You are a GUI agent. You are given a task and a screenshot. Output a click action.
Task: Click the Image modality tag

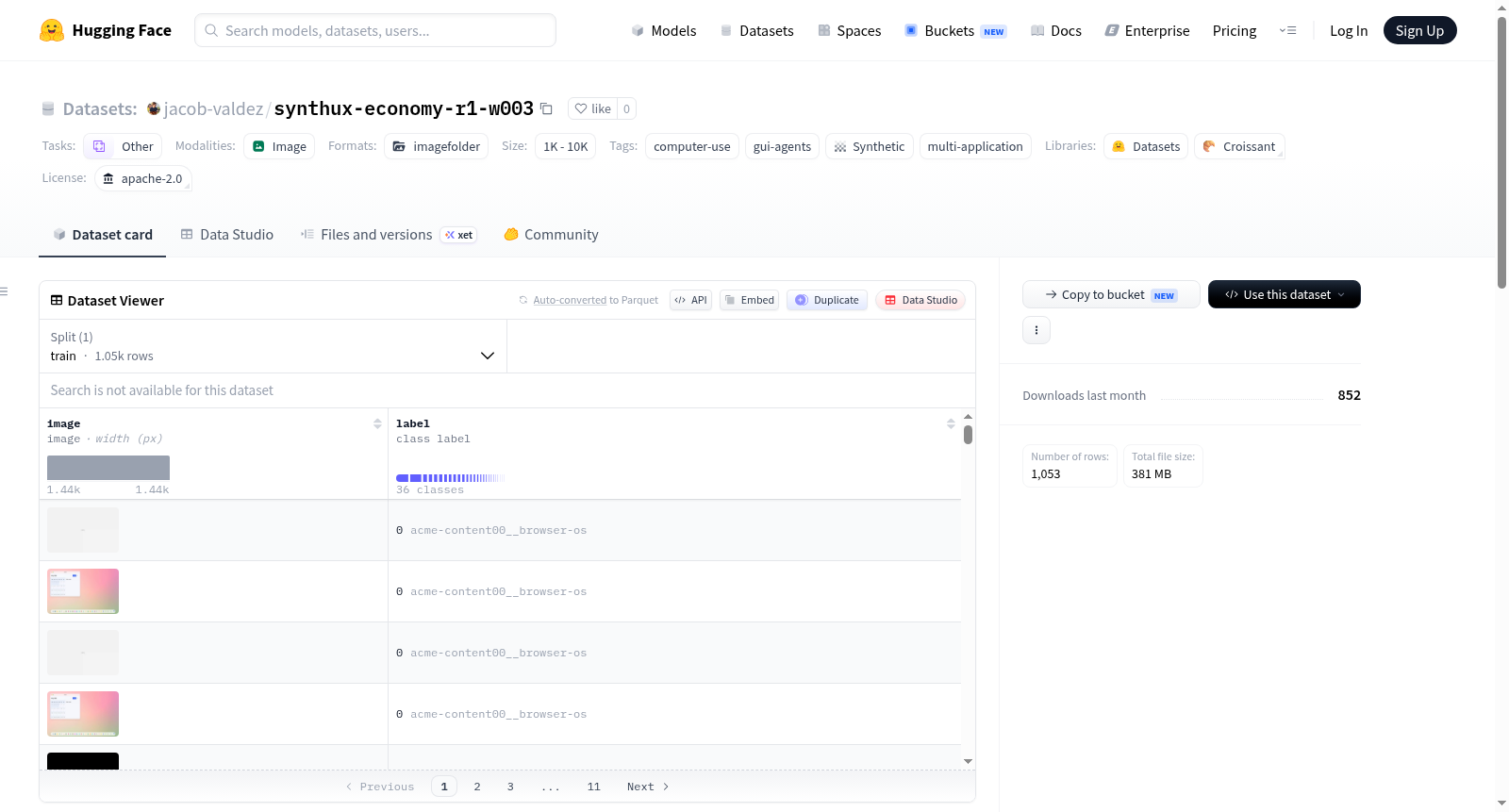coord(279,146)
